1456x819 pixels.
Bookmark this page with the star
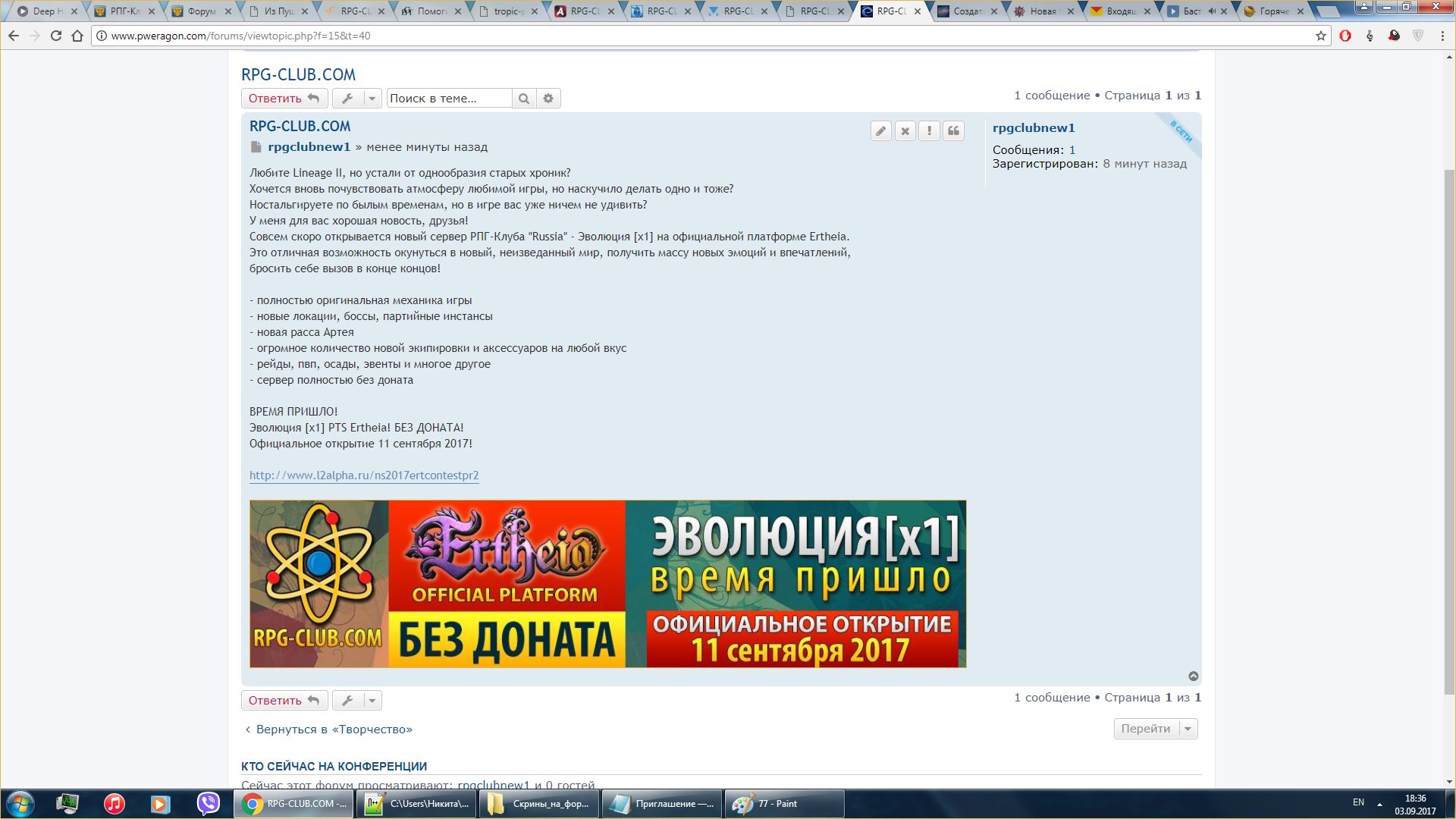(x=1320, y=36)
